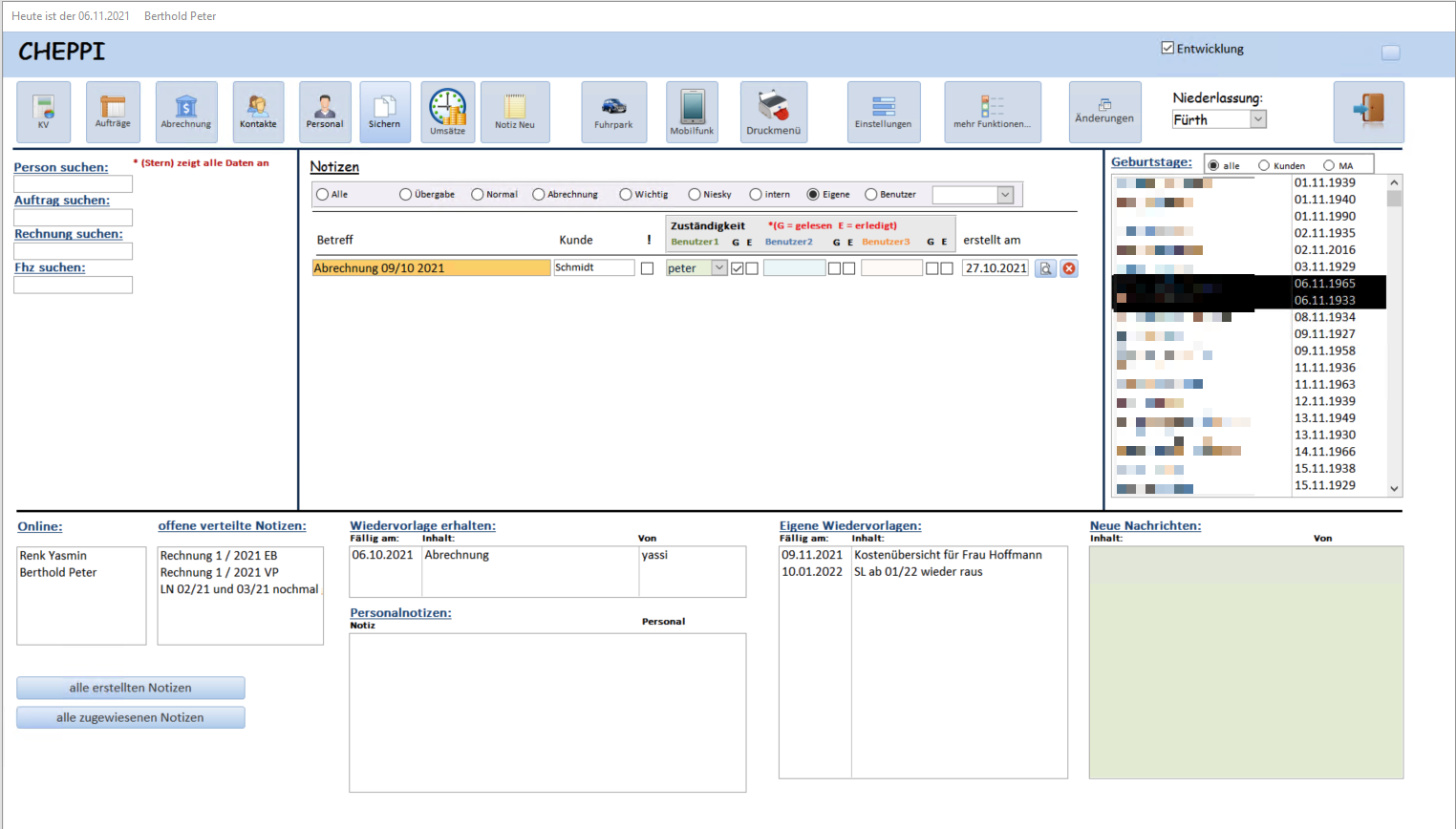Delete the note with the red X icon
The width and height of the screenshot is (1456, 829).
tap(1069, 268)
